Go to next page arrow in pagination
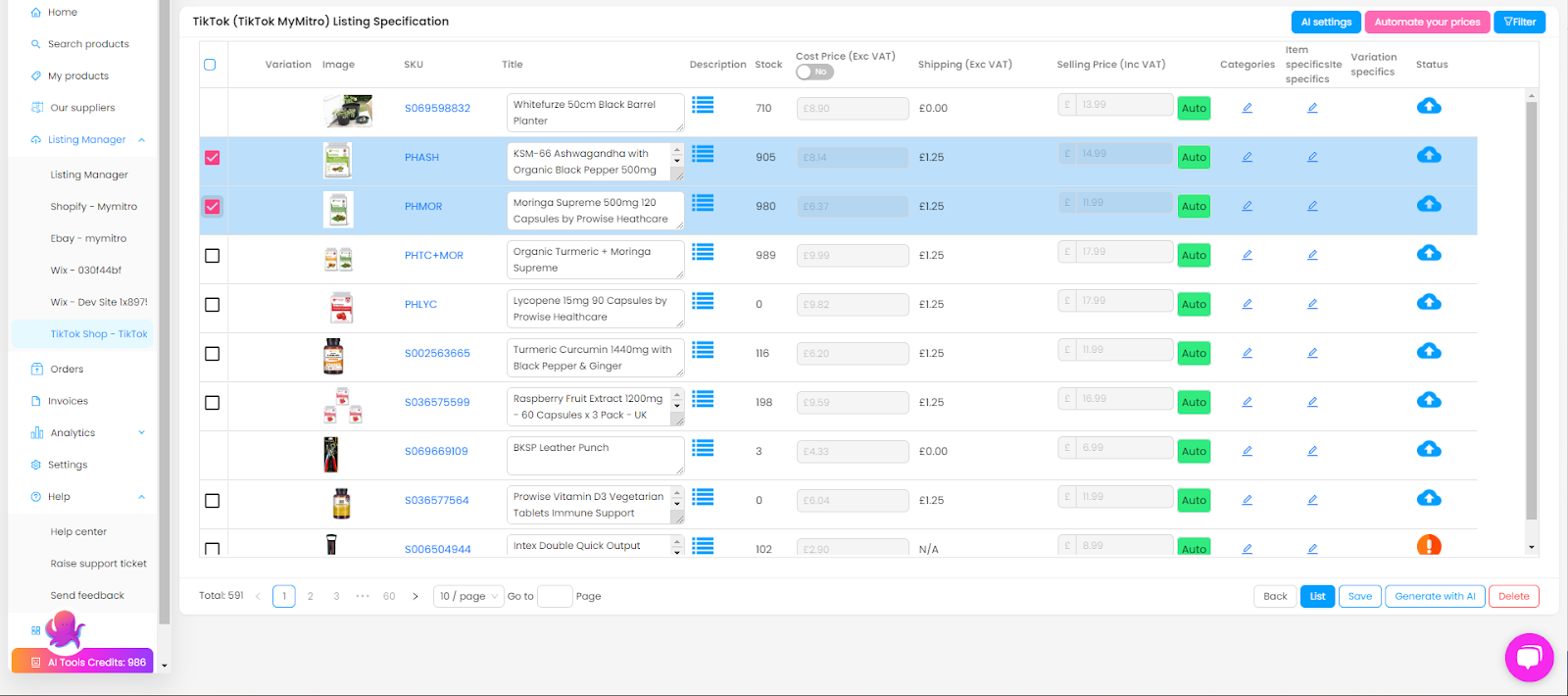 [x=416, y=596]
